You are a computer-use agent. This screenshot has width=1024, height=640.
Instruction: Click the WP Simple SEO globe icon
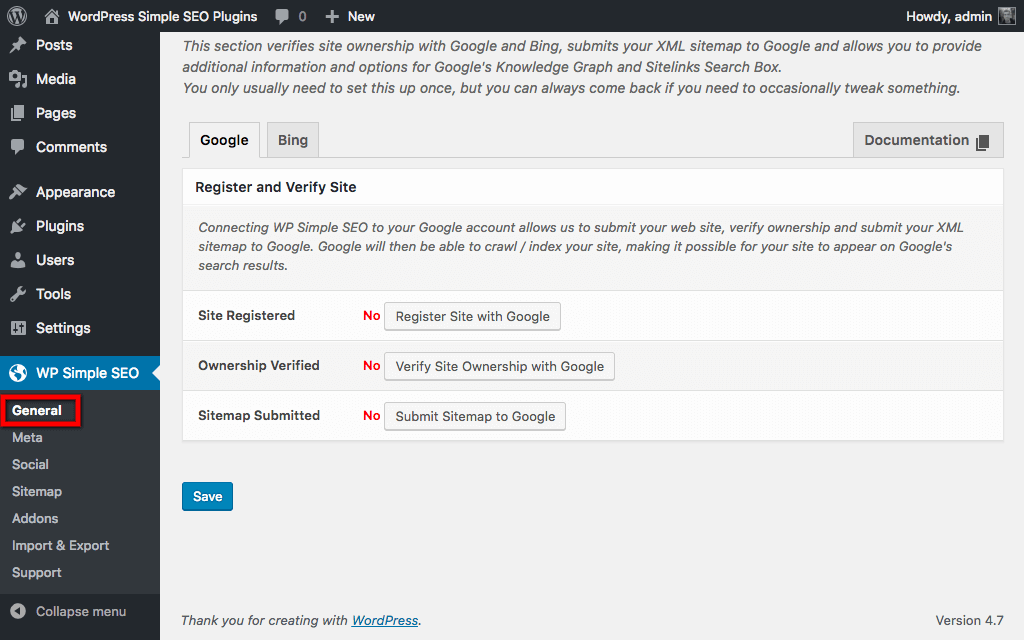tap(17, 373)
